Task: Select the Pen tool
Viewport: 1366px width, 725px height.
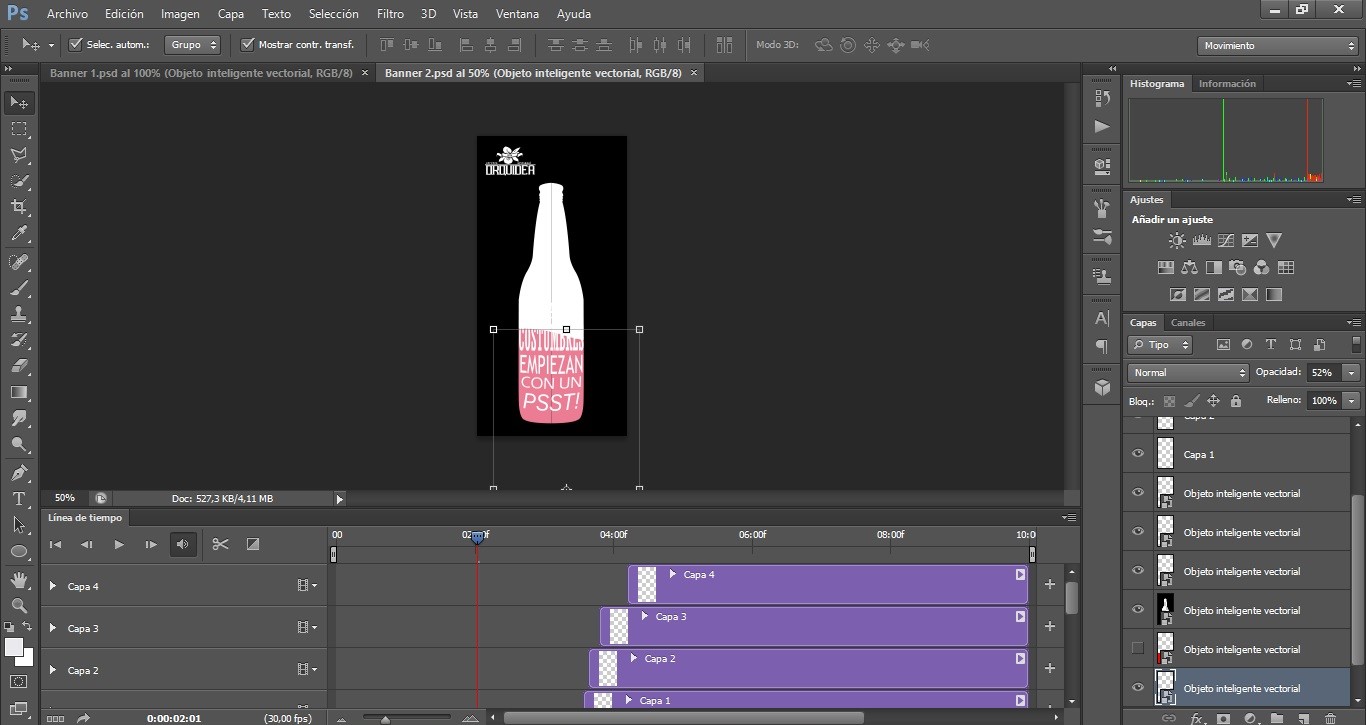Action: click(19, 472)
